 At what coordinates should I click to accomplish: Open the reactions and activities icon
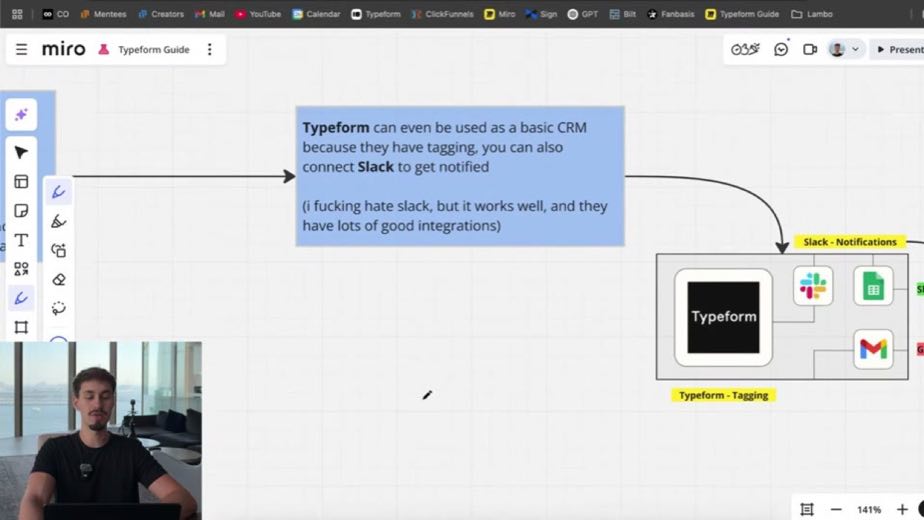click(745, 50)
